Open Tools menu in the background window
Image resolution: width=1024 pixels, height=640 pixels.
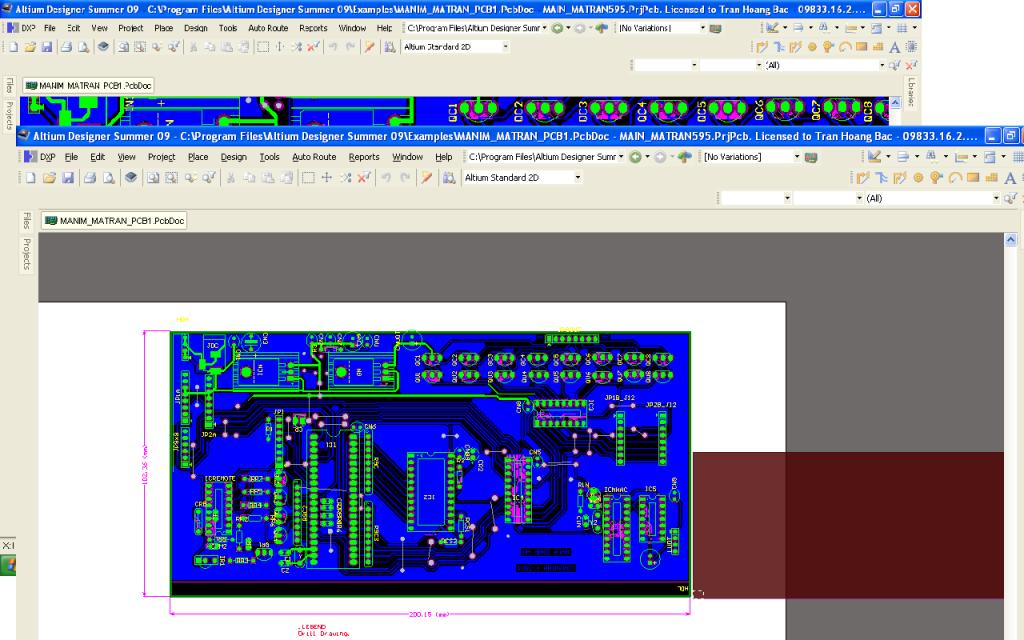228,28
